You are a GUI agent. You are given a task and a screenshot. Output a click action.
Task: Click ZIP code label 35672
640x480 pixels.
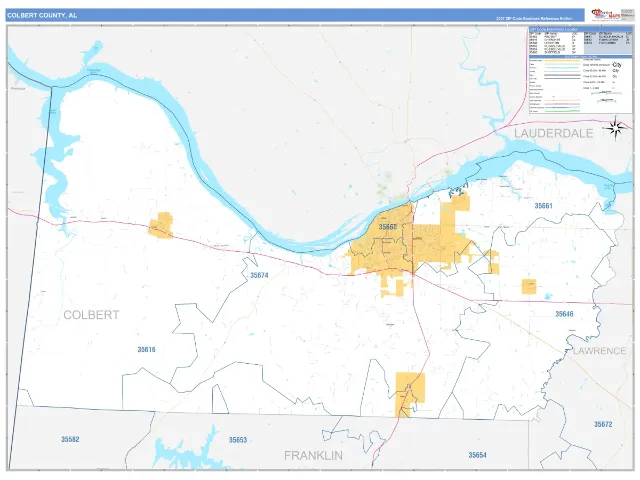(603, 424)
